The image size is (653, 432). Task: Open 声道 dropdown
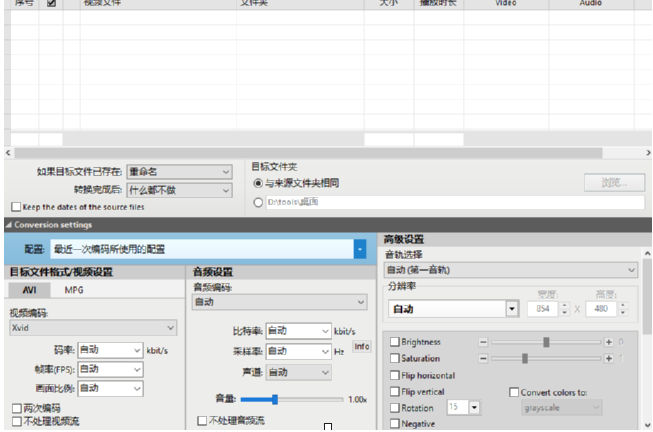click(x=299, y=372)
